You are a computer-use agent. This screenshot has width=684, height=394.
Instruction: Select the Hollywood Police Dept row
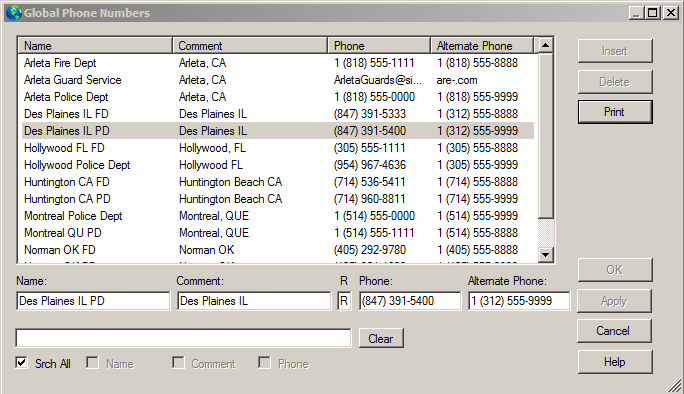(277, 165)
